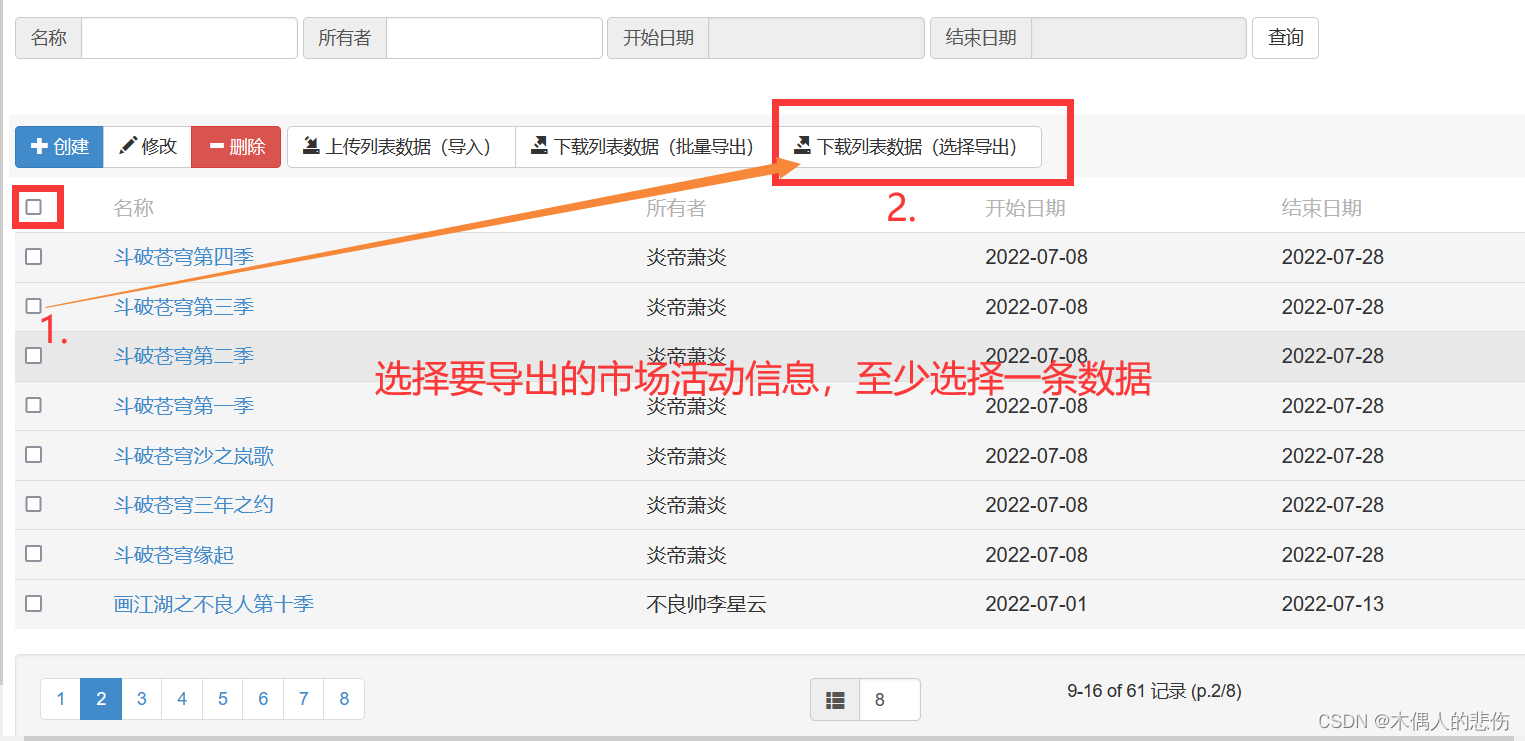Click the page-size box showing 8

pos(890,700)
